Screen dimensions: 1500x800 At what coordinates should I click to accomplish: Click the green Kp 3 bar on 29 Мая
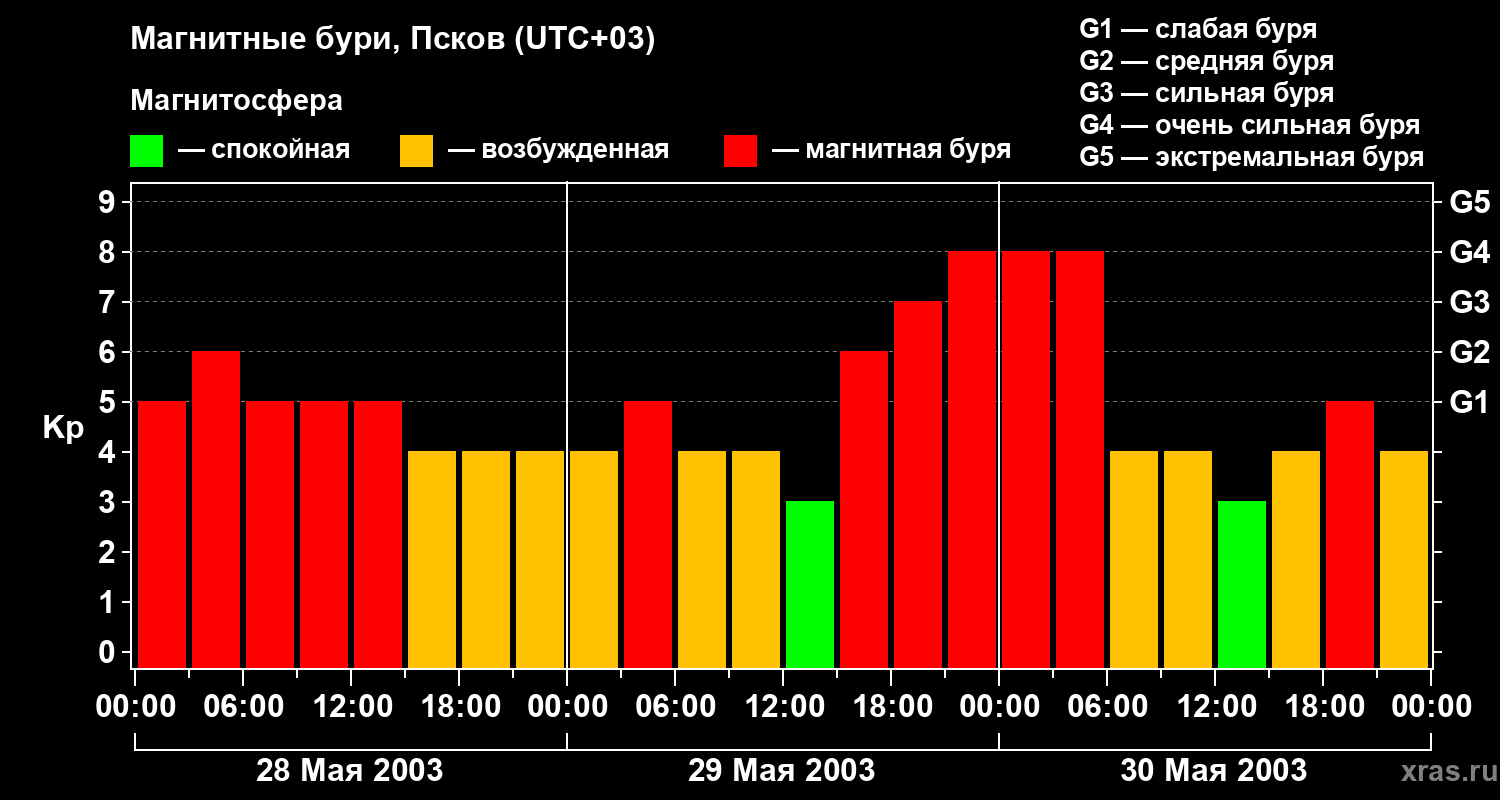click(x=810, y=585)
